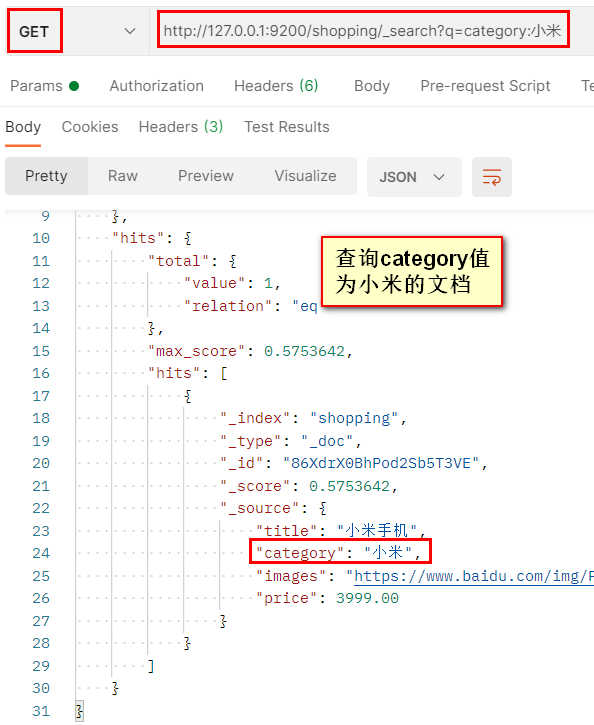This screenshot has height=725, width=594.
Task: Show the response Cookies tab
Action: coord(90,127)
